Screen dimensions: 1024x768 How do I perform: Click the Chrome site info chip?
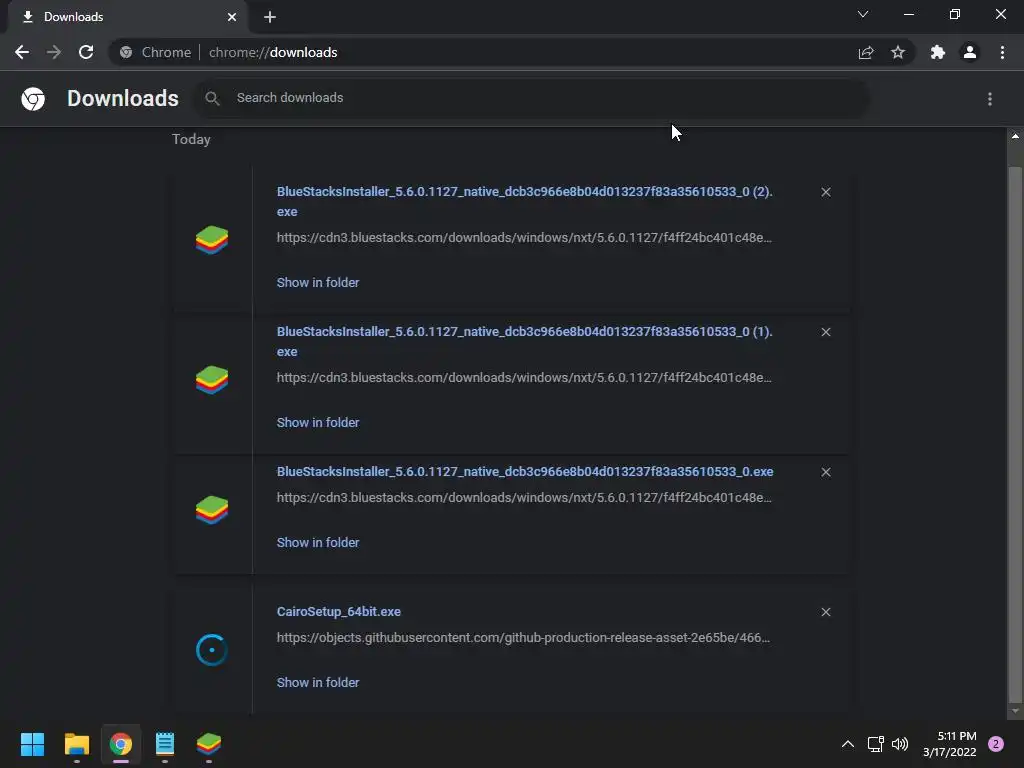tap(156, 52)
